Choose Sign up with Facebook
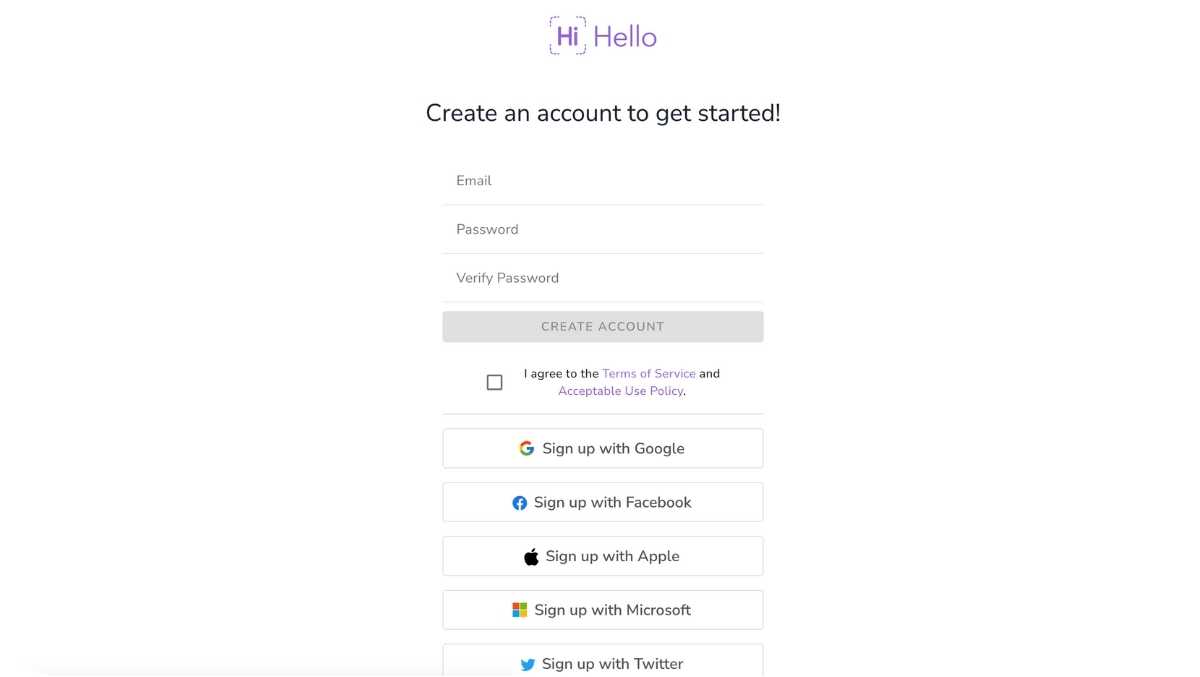 coord(602,502)
